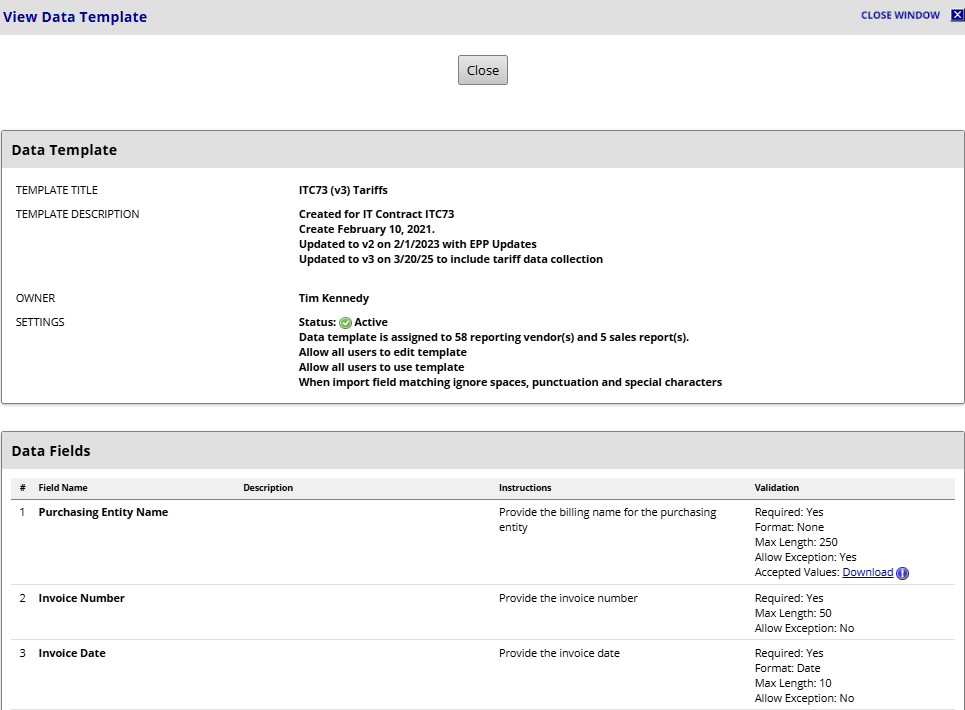Click the green Active status checkmark icon
The image size is (965, 710).
click(345, 323)
